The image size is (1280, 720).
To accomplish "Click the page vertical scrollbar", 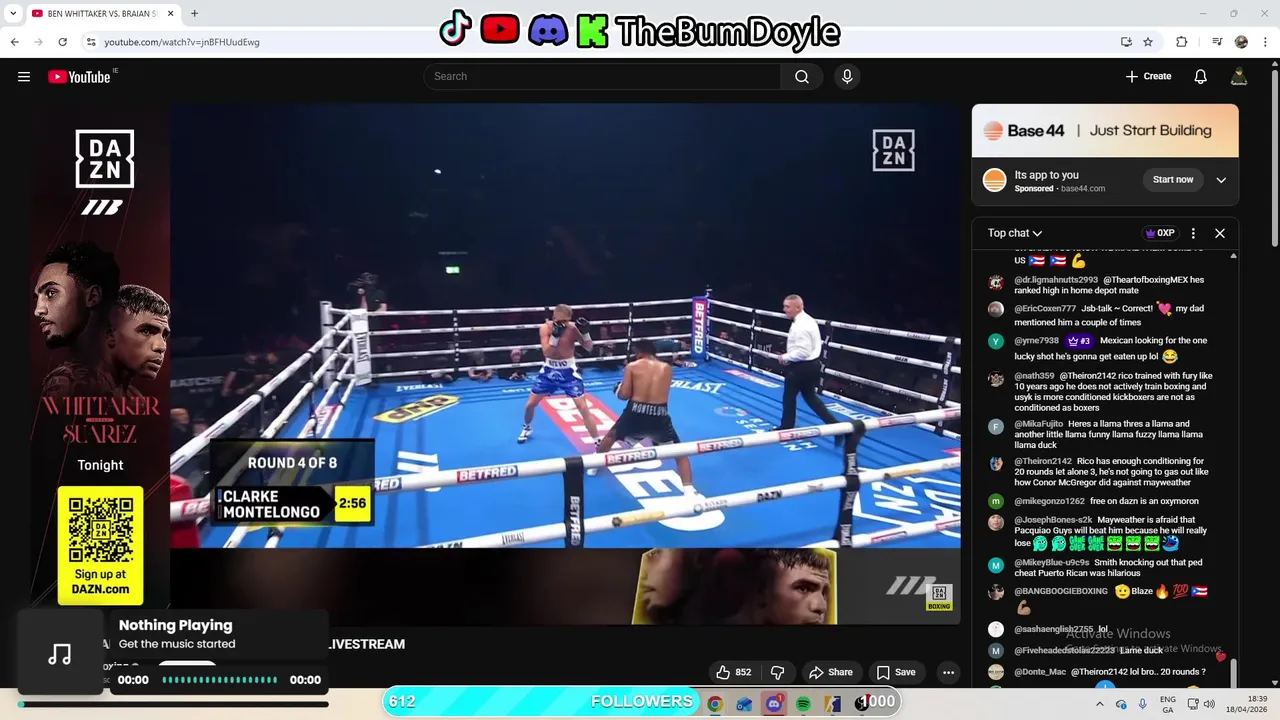I will coord(1274,160).
